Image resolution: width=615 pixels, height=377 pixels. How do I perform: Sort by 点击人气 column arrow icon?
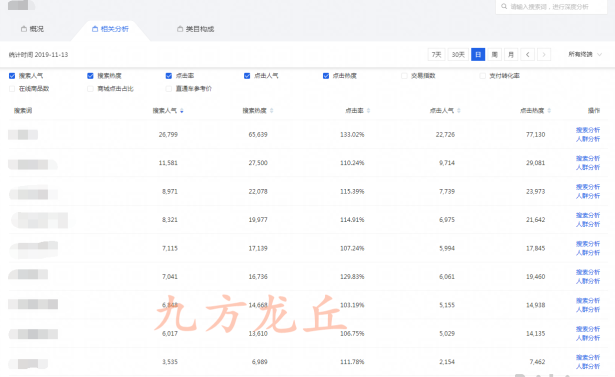point(459,111)
